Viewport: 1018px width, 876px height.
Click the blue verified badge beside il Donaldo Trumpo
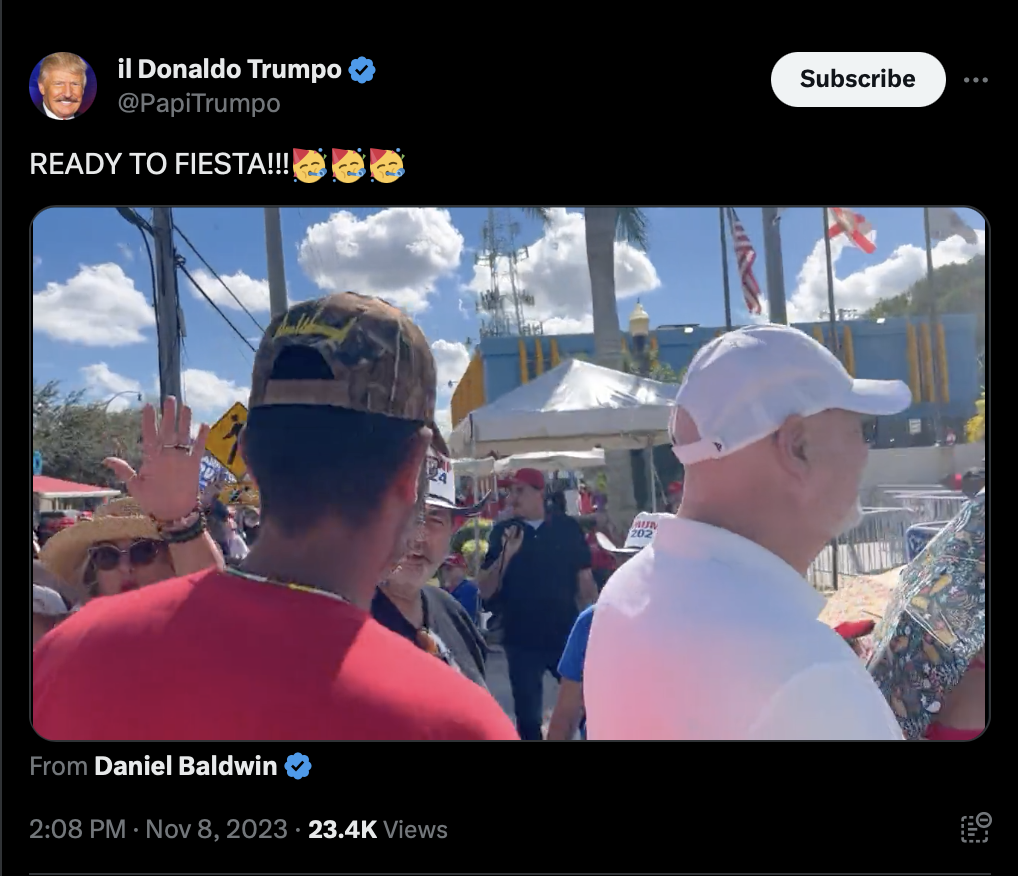coord(362,69)
